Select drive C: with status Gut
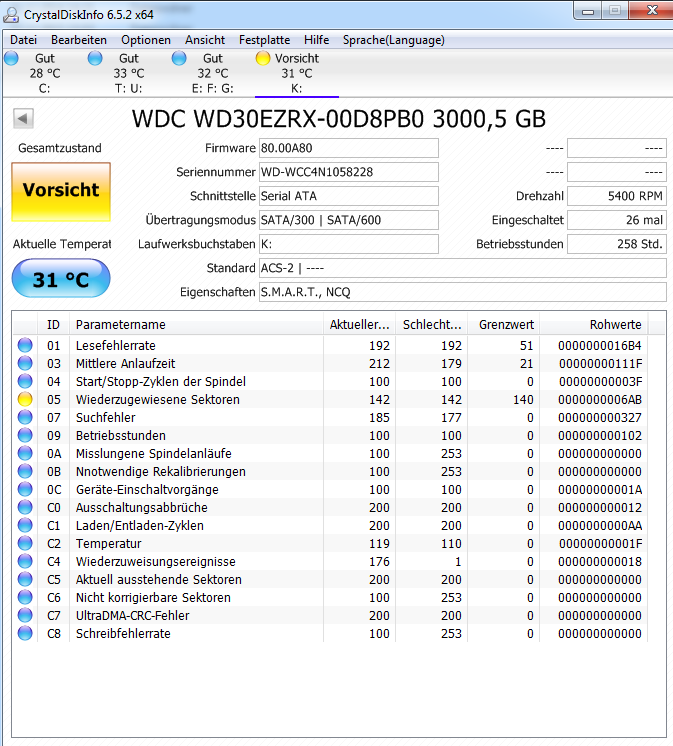This screenshot has width=673, height=746. (44, 73)
